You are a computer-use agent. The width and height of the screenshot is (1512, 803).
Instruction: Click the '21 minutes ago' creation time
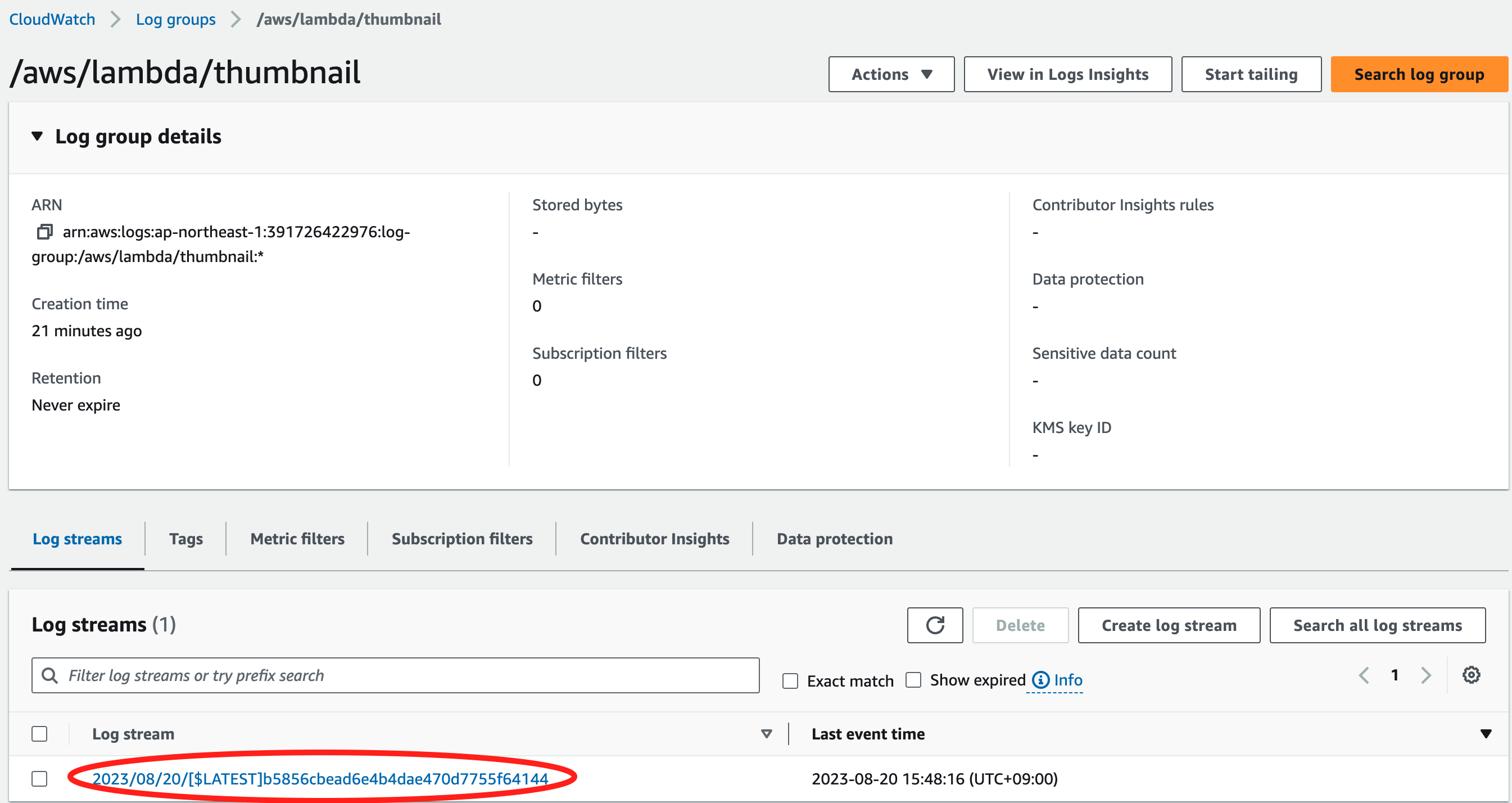[87, 331]
